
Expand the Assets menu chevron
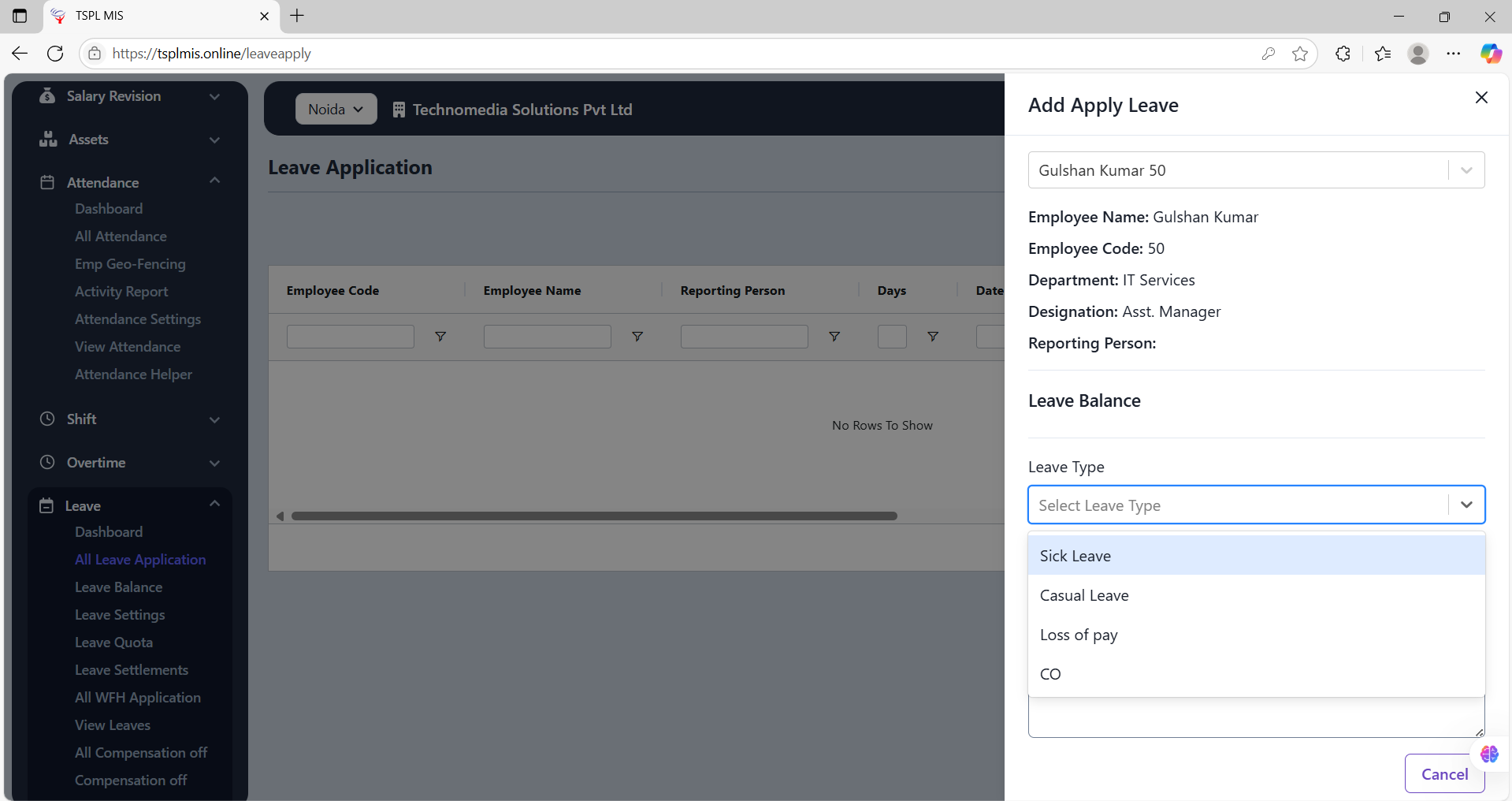pos(214,140)
